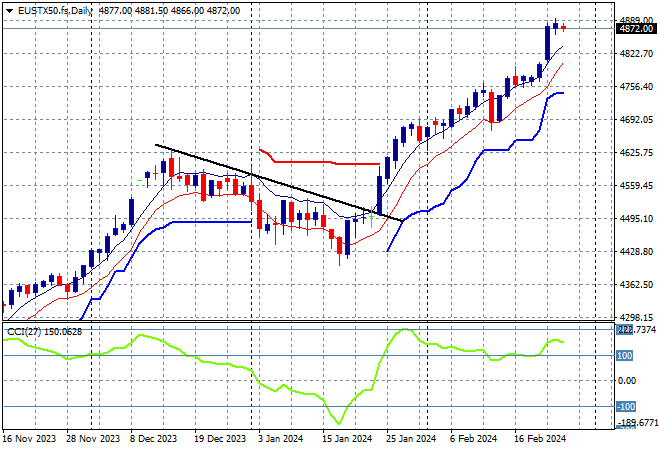The height and width of the screenshot is (450, 660).
Task: Select the OHLC values 4877.00 4881.50 4866.00 4872.00
Action: (x=169, y=11)
